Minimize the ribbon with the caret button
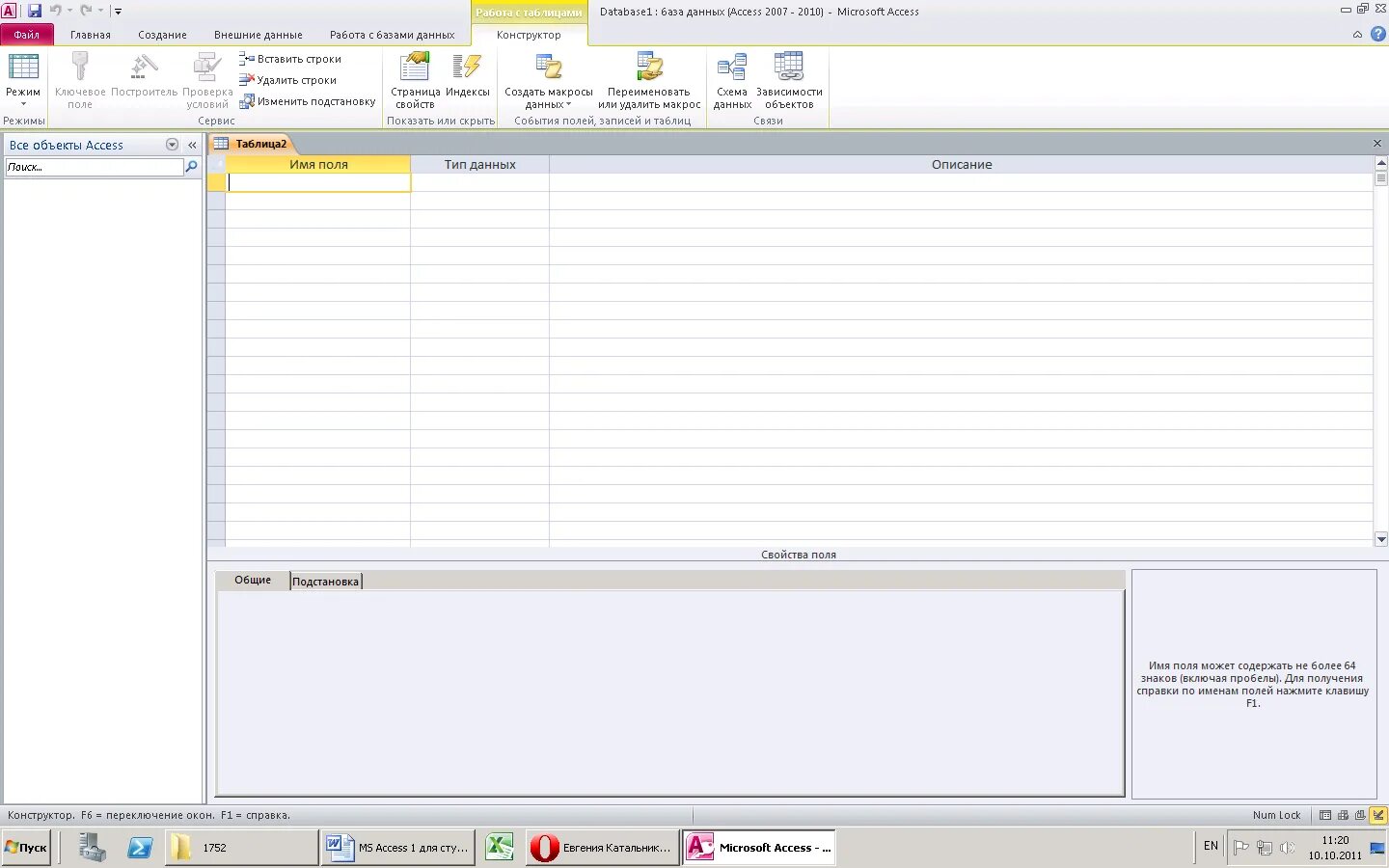 coord(1357,35)
